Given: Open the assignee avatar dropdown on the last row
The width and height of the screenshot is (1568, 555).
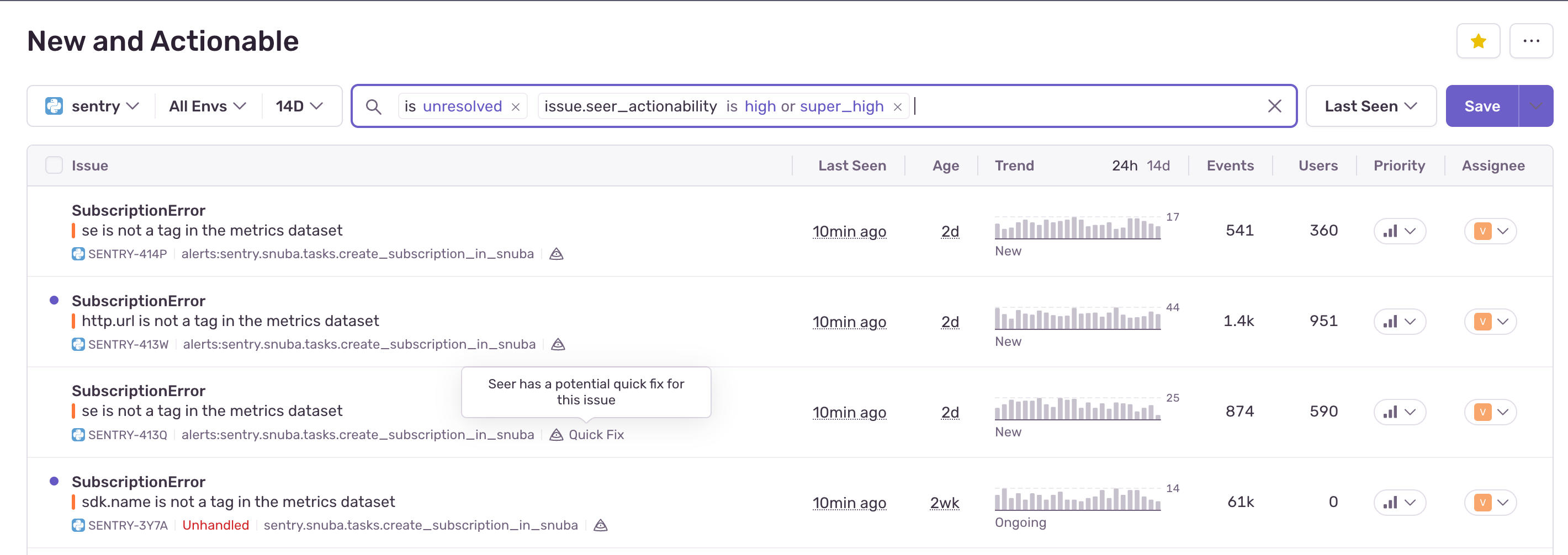Looking at the screenshot, I should coord(1490,503).
